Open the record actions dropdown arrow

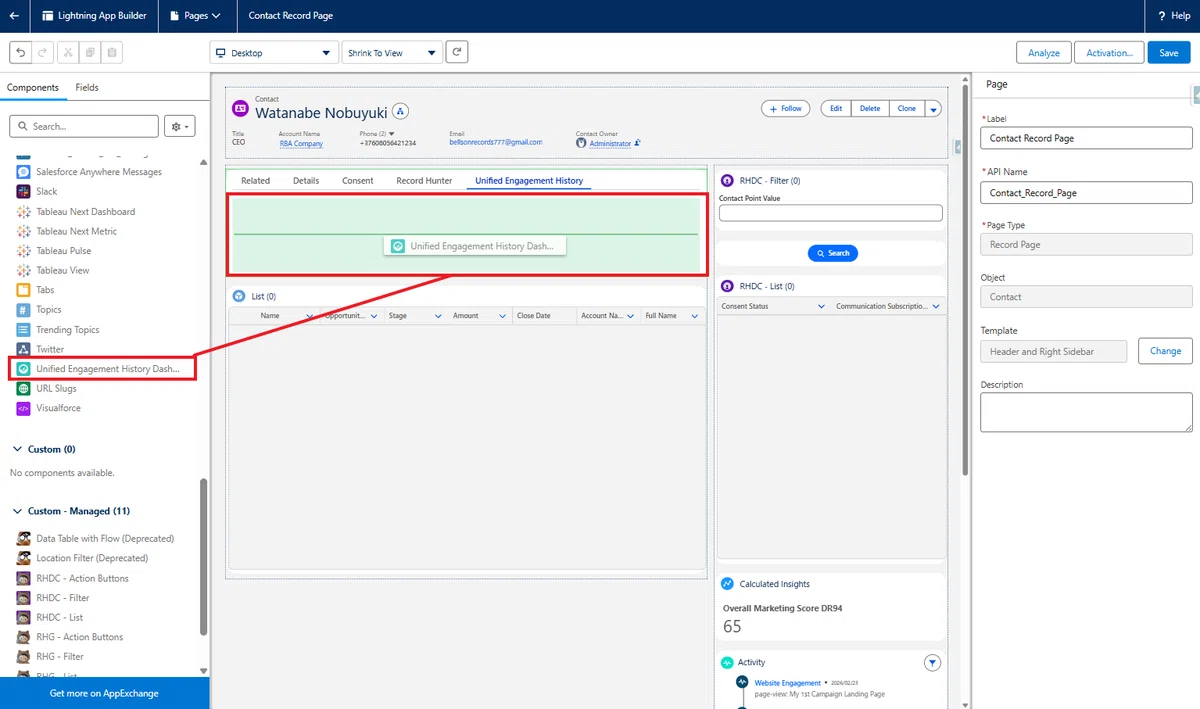point(933,109)
